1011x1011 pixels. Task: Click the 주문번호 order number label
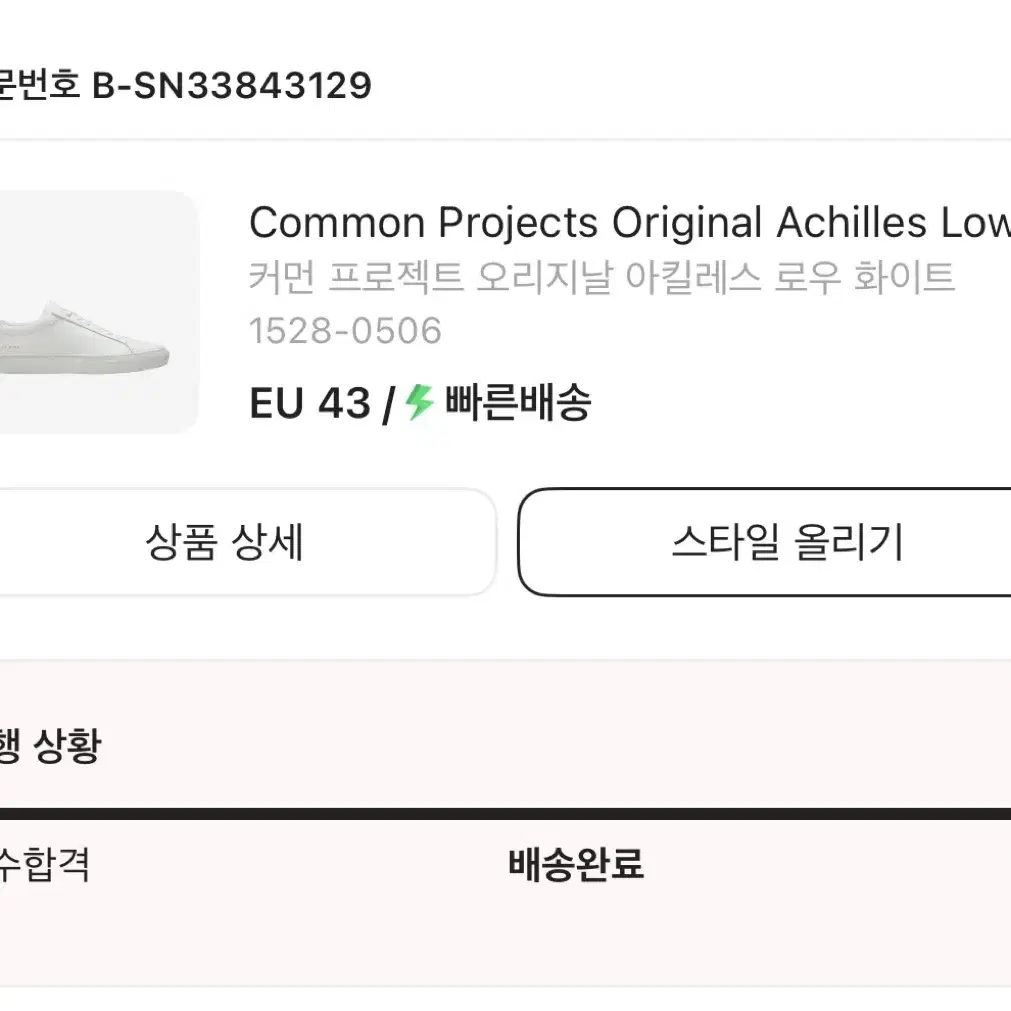tap(39, 85)
